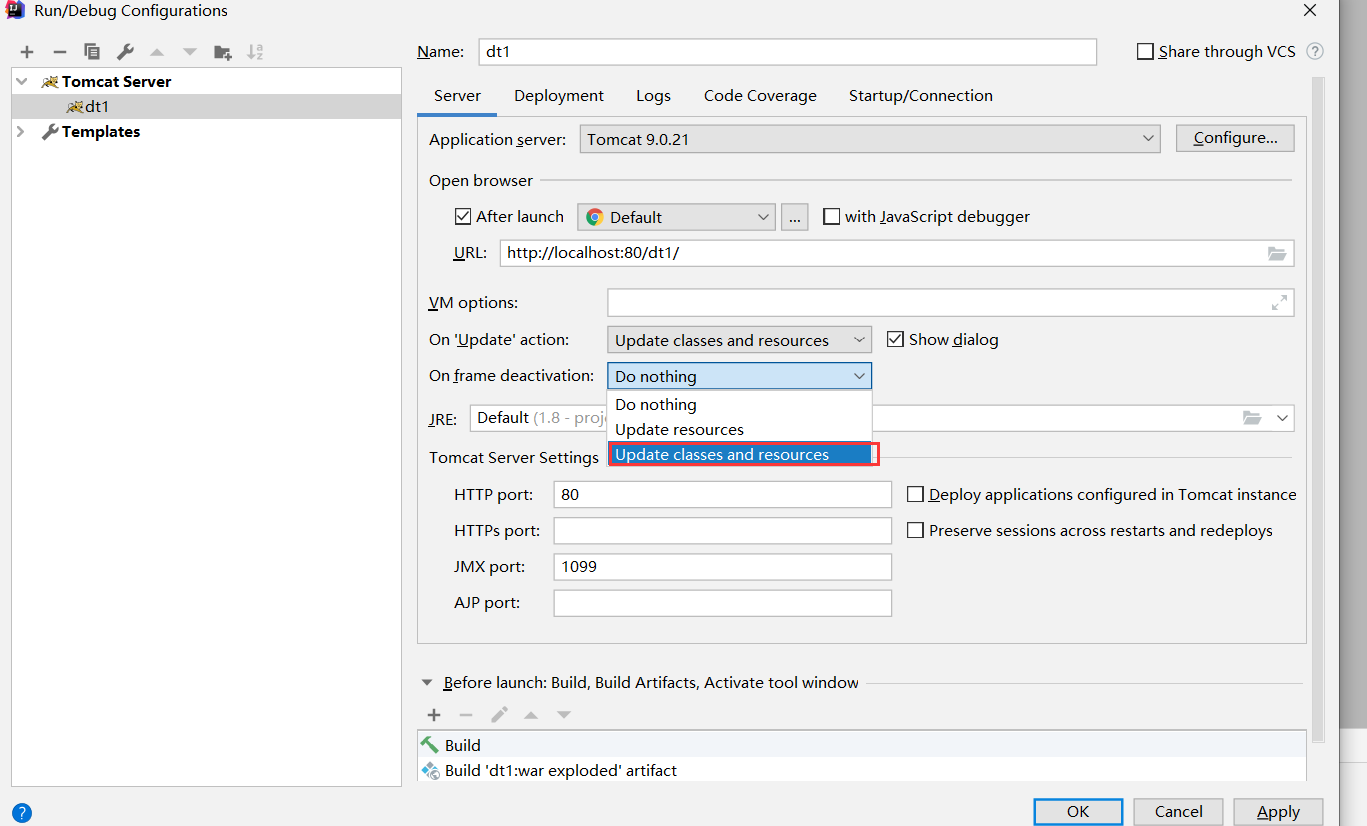Open help question mark at bottom left
The height and width of the screenshot is (826, 1367).
pyautogui.click(x=22, y=813)
